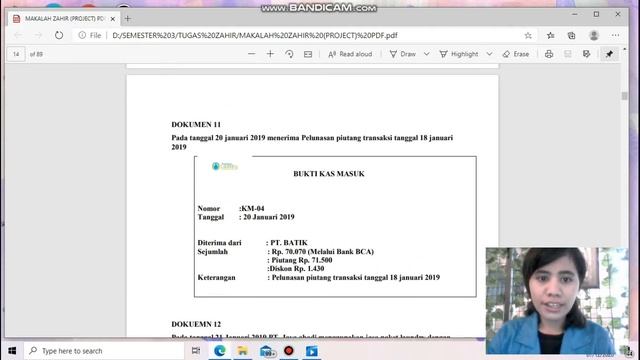Go forward with the forward arrow
The image size is (640, 360).
click(38, 35)
